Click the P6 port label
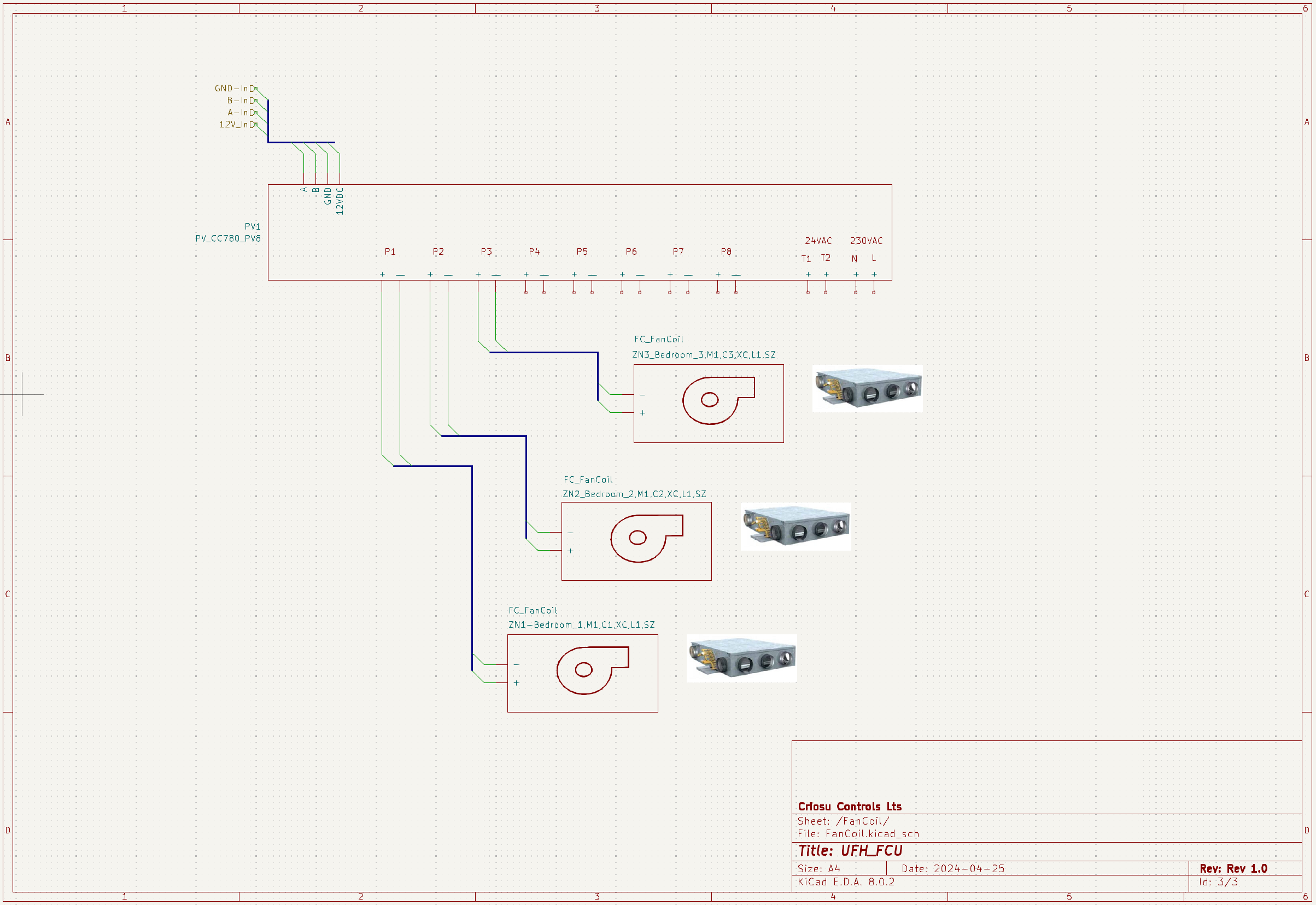This screenshot has height=905, width=1316. click(x=631, y=251)
